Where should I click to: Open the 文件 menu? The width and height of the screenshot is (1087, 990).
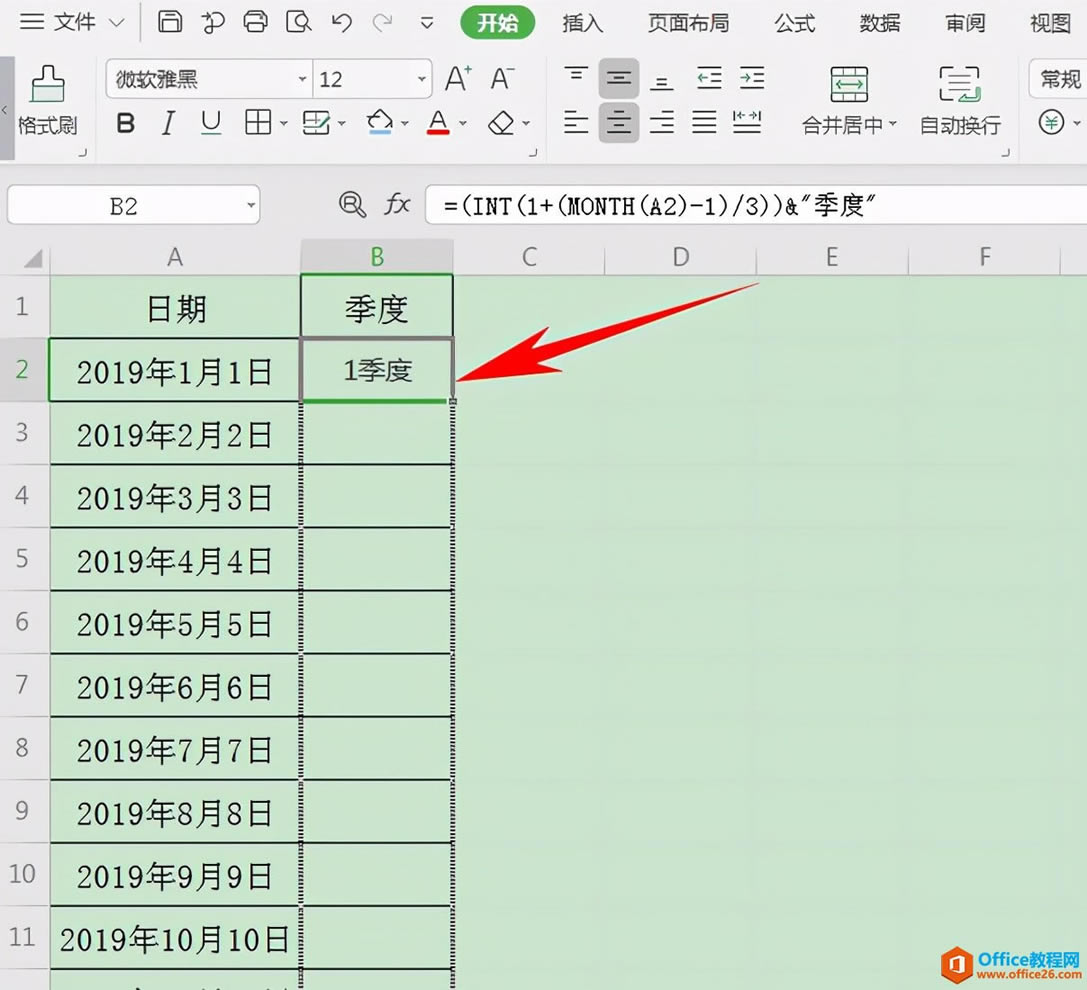click(x=72, y=22)
